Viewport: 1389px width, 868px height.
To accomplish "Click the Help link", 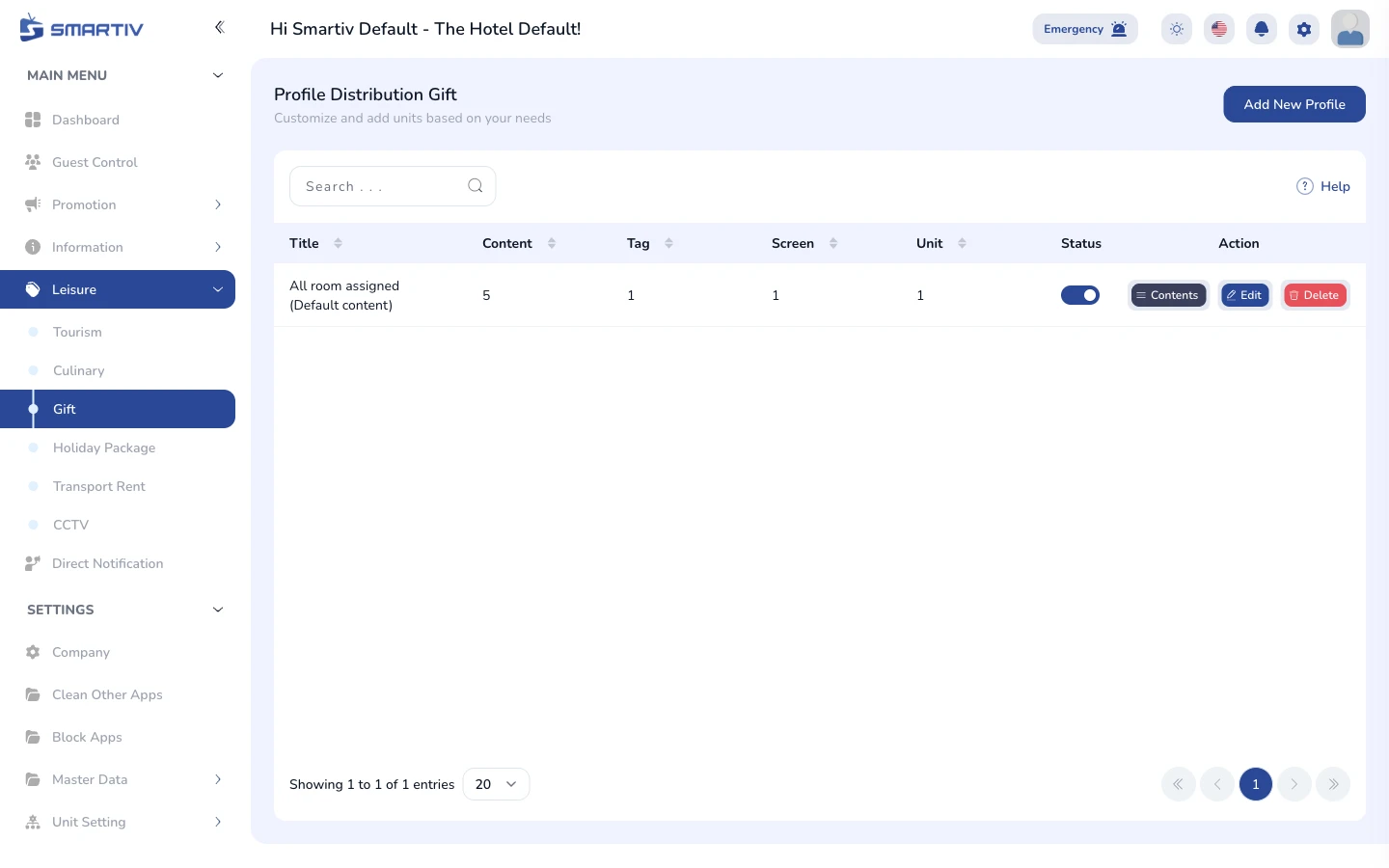I will (1323, 186).
